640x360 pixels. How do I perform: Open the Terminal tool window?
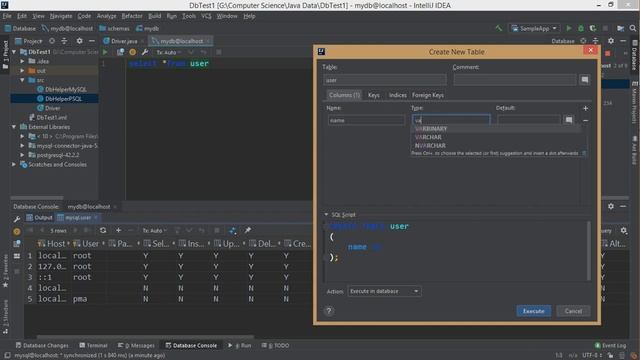93,345
